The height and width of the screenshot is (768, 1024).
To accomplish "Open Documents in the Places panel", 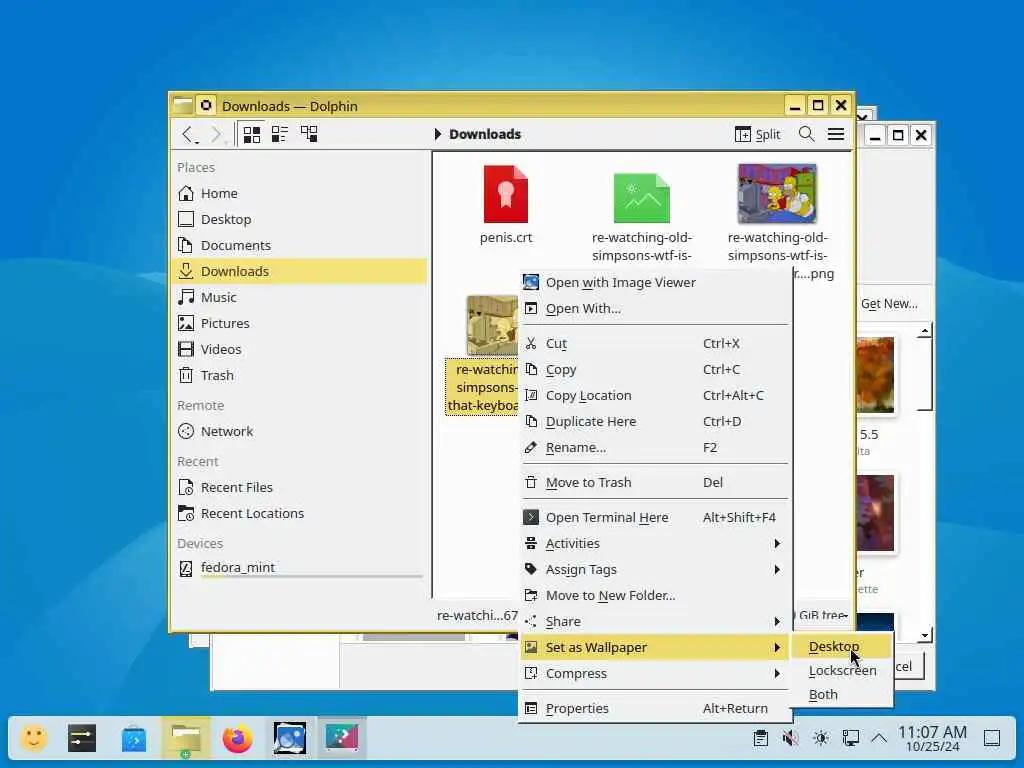I will [x=300, y=246].
